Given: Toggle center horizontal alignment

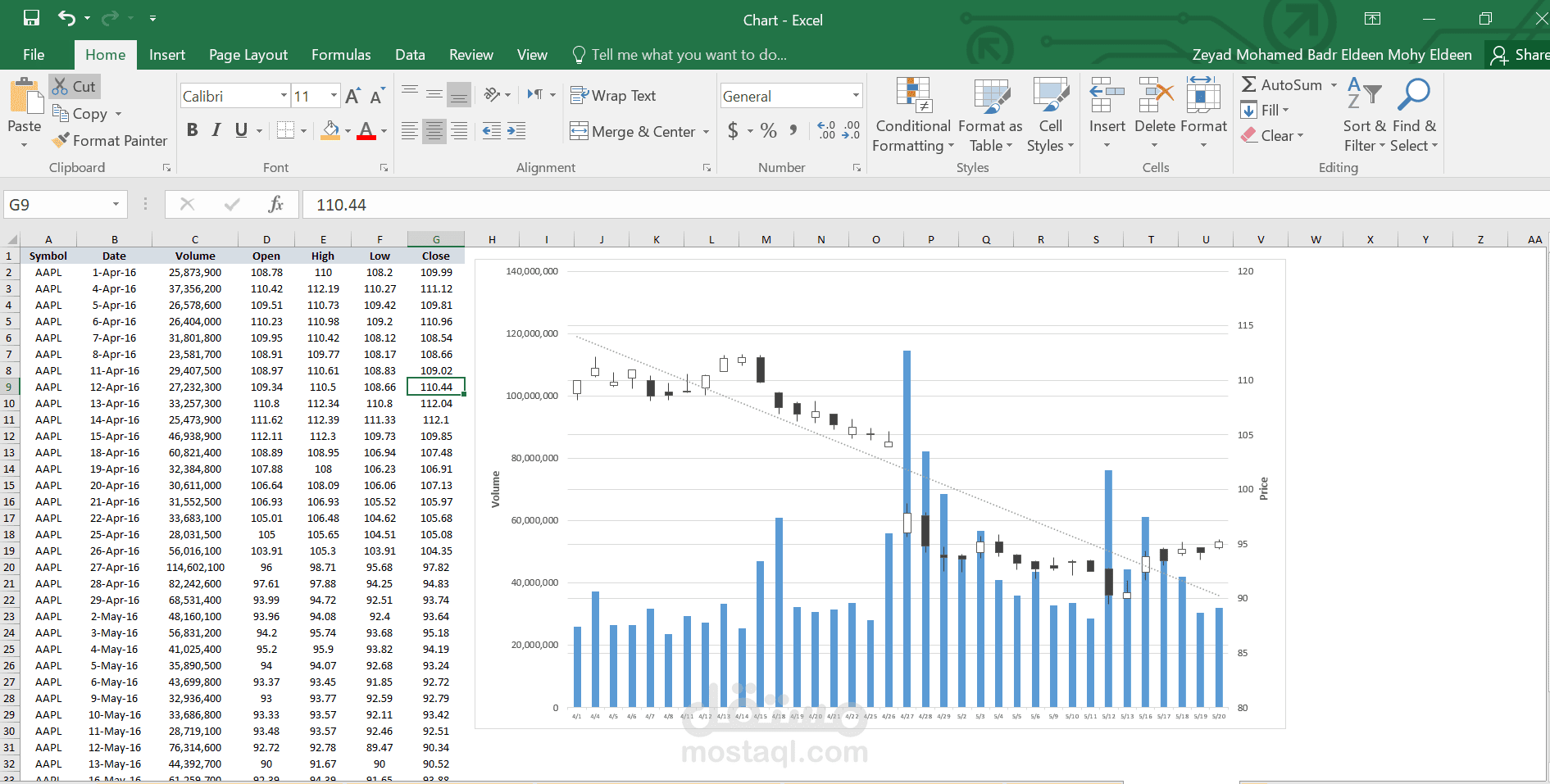Looking at the screenshot, I should tap(434, 131).
